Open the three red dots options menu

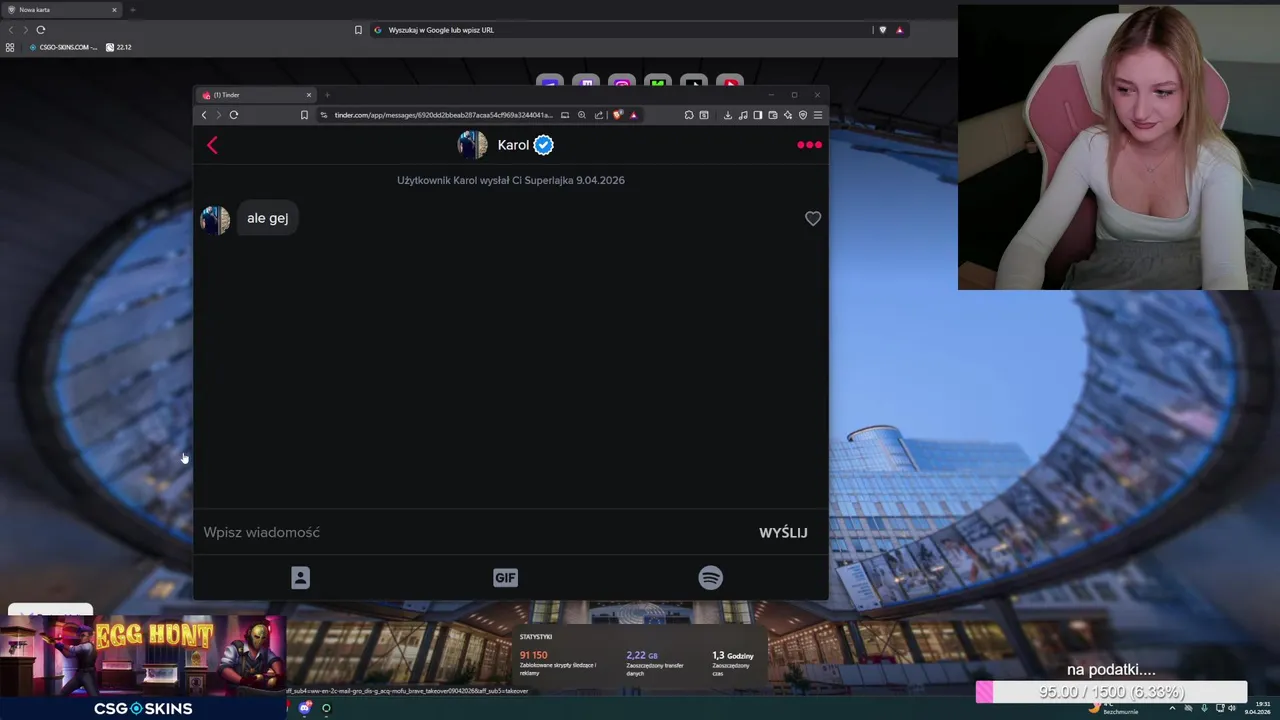809,145
